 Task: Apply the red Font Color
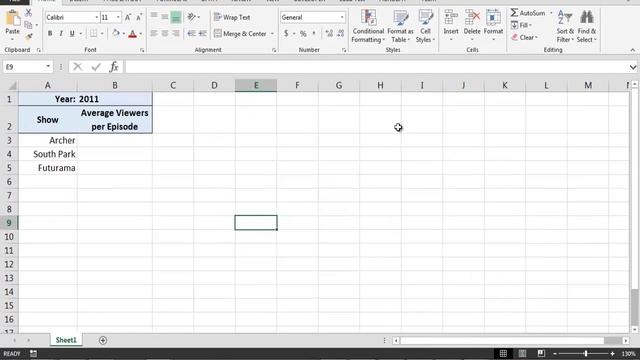pyautogui.click(x=132, y=33)
